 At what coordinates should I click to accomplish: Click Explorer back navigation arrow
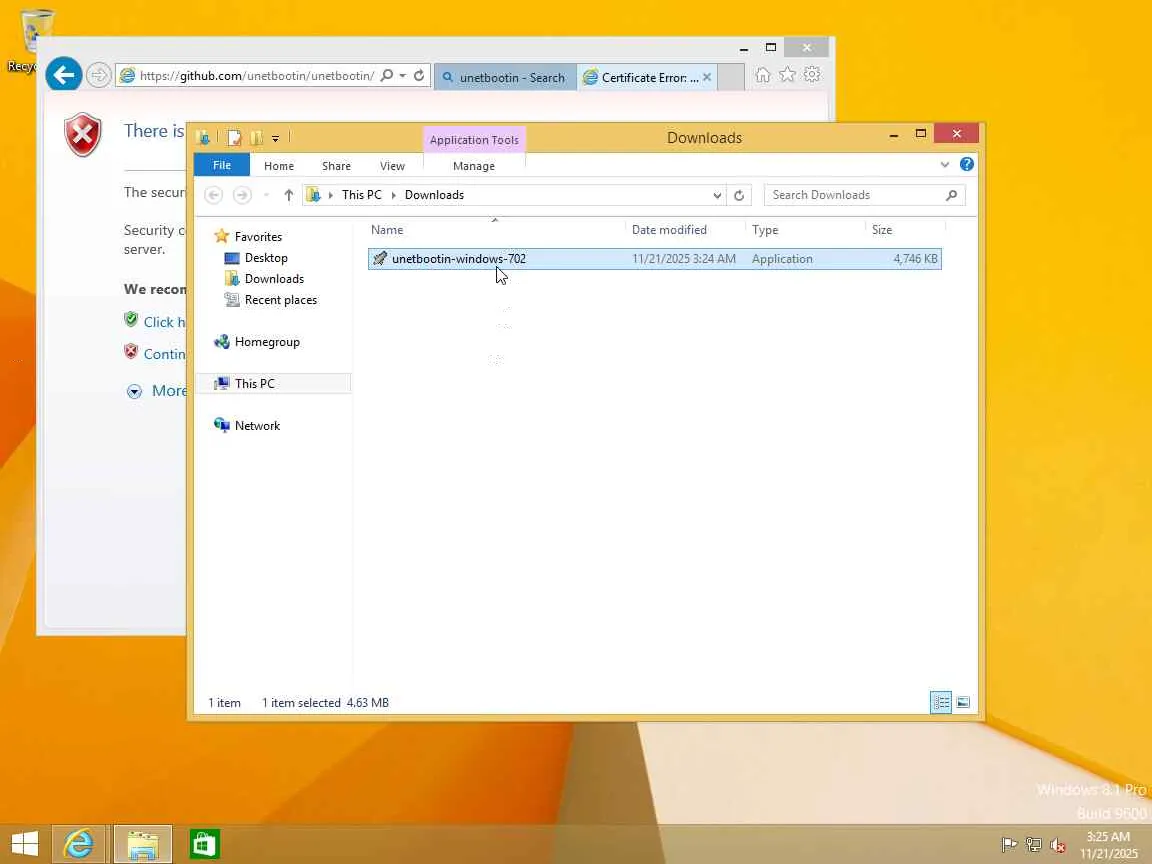tap(214, 195)
